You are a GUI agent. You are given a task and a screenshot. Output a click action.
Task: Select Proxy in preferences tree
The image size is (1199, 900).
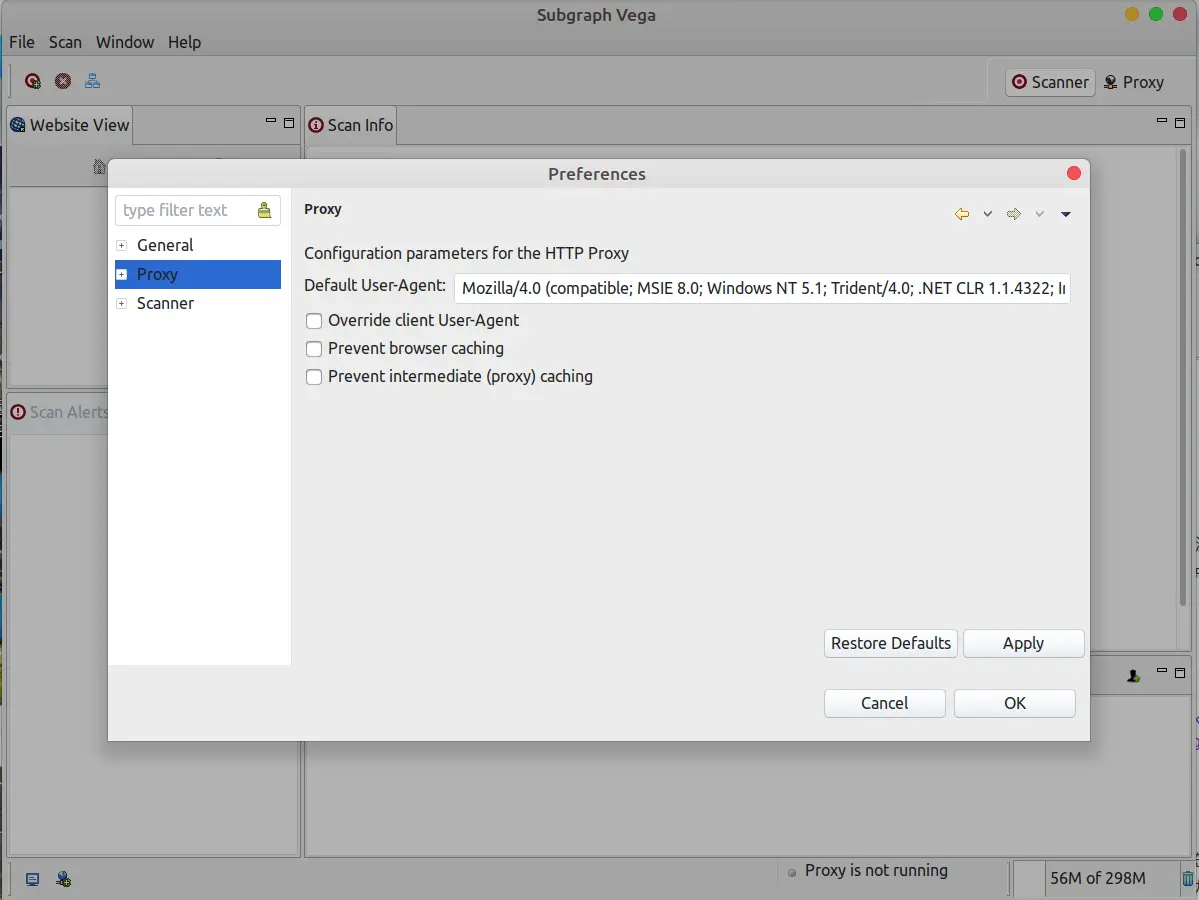click(x=158, y=275)
